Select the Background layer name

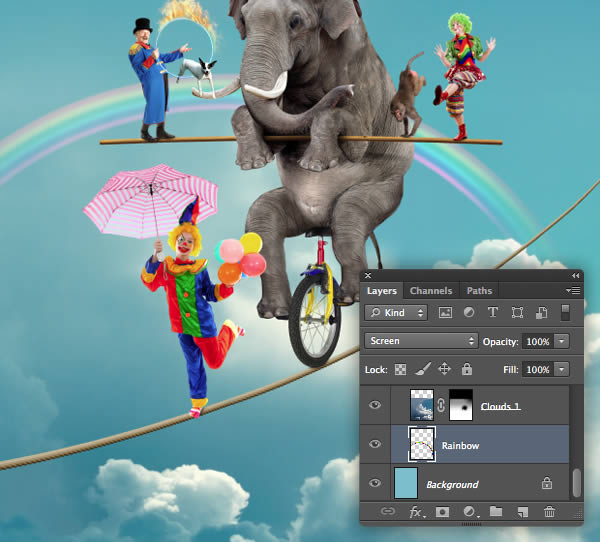452,485
